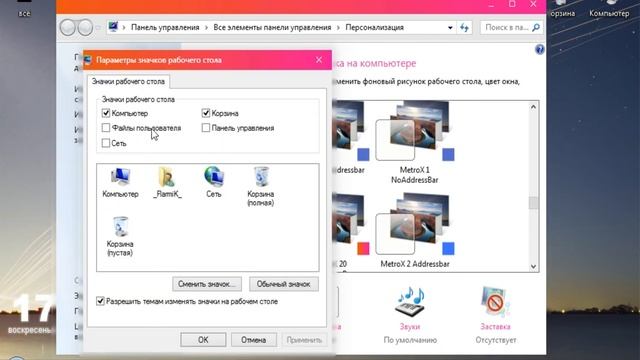Click the red-orange color swatch near 20 theme

click(363, 248)
